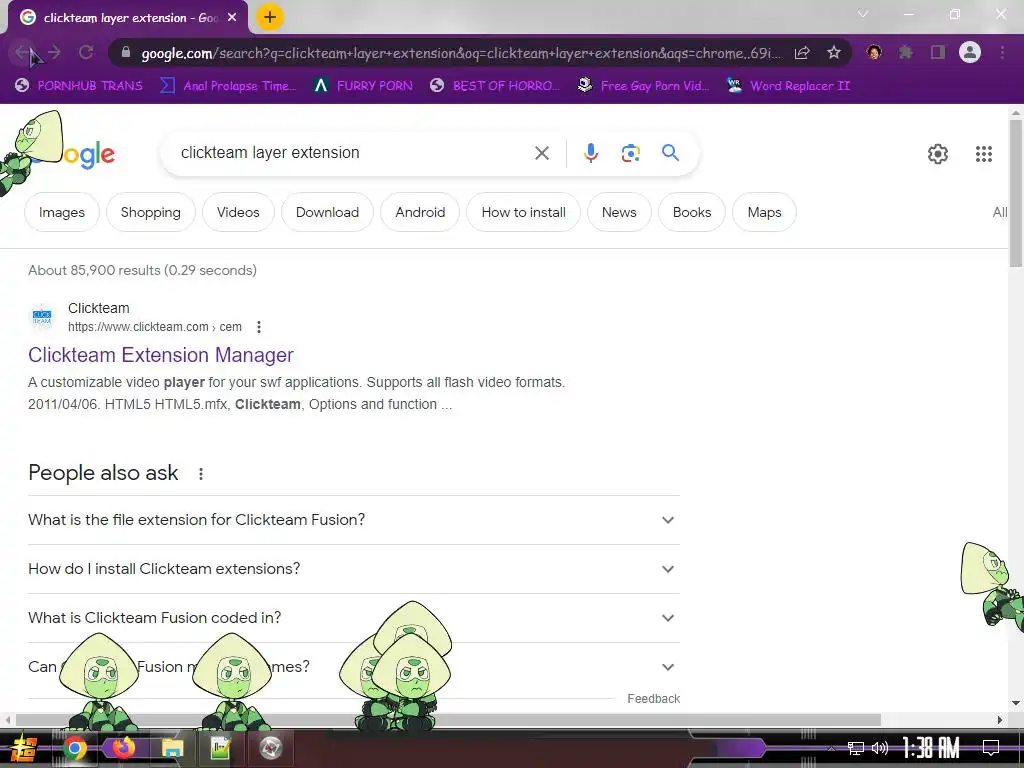Select the Download filter chip
Image resolution: width=1024 pixels, height=768 pixels.
[x=327, y=212]
